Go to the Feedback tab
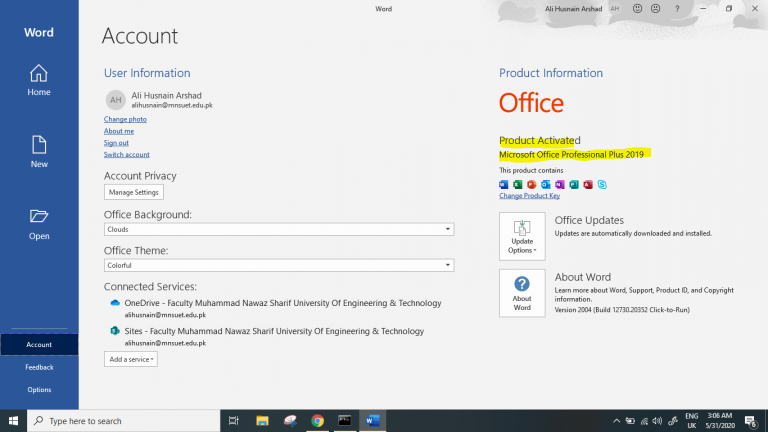 39,367
